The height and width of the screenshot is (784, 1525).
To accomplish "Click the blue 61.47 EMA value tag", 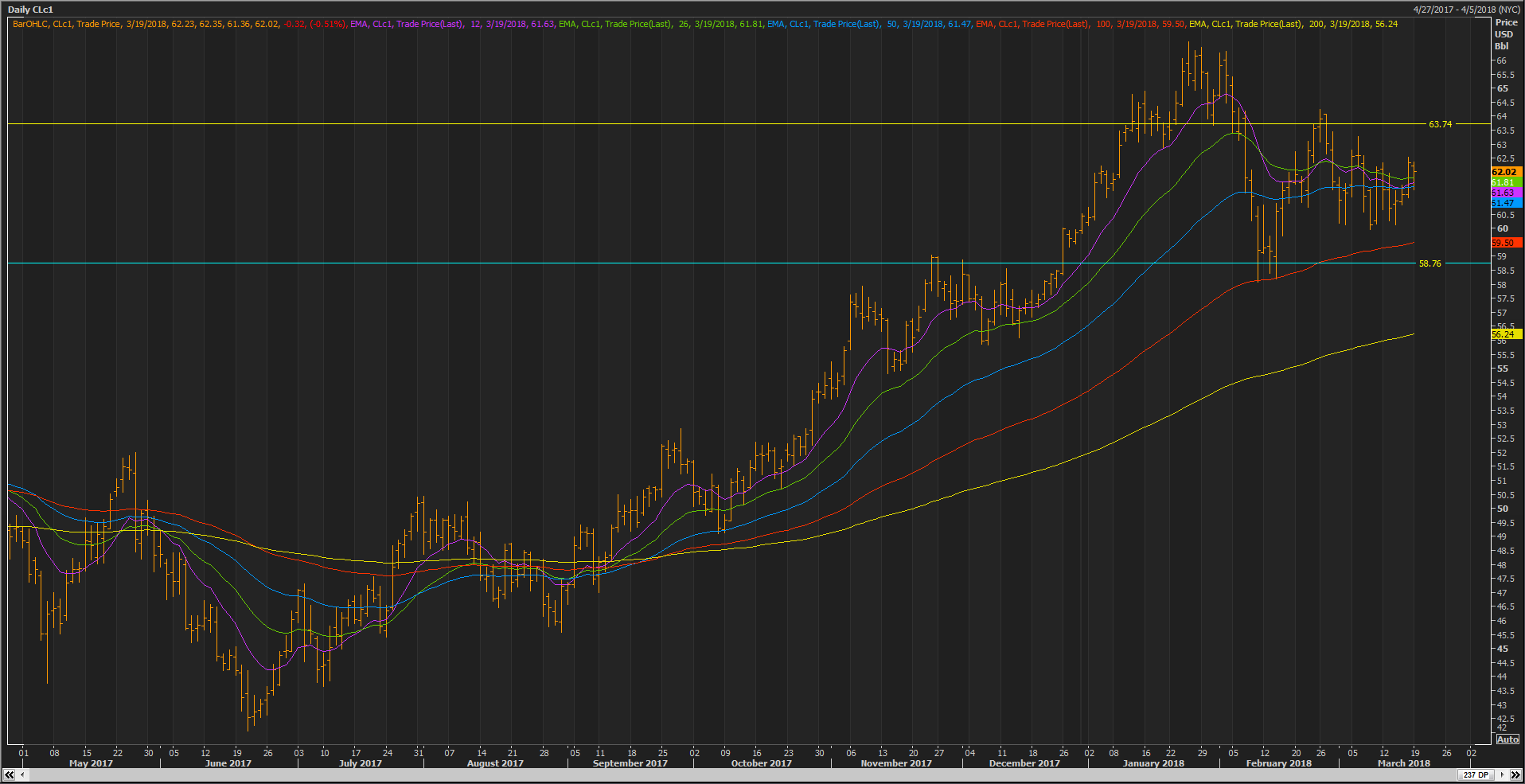I will (1506, 203).
